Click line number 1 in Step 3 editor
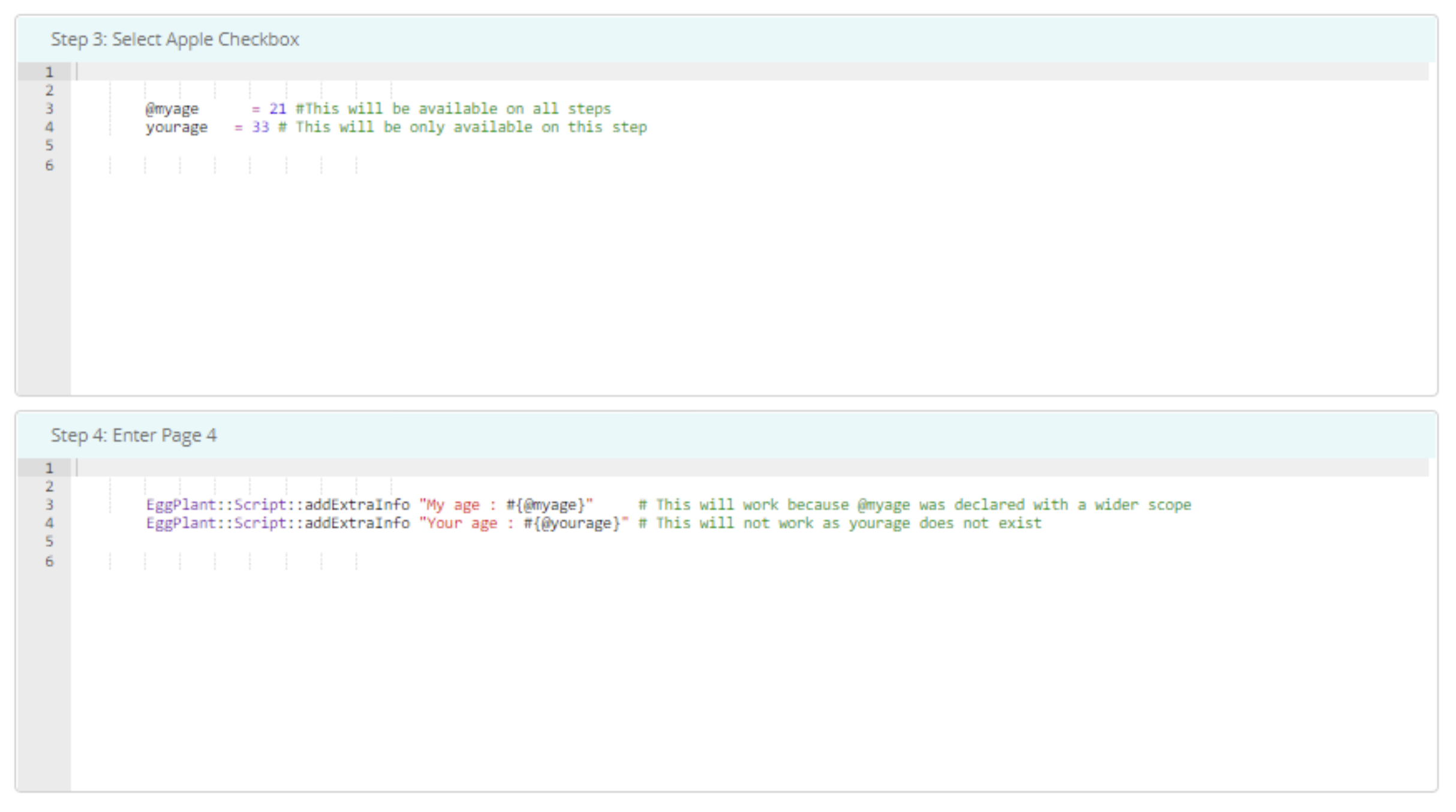 [x=49, y=72]
